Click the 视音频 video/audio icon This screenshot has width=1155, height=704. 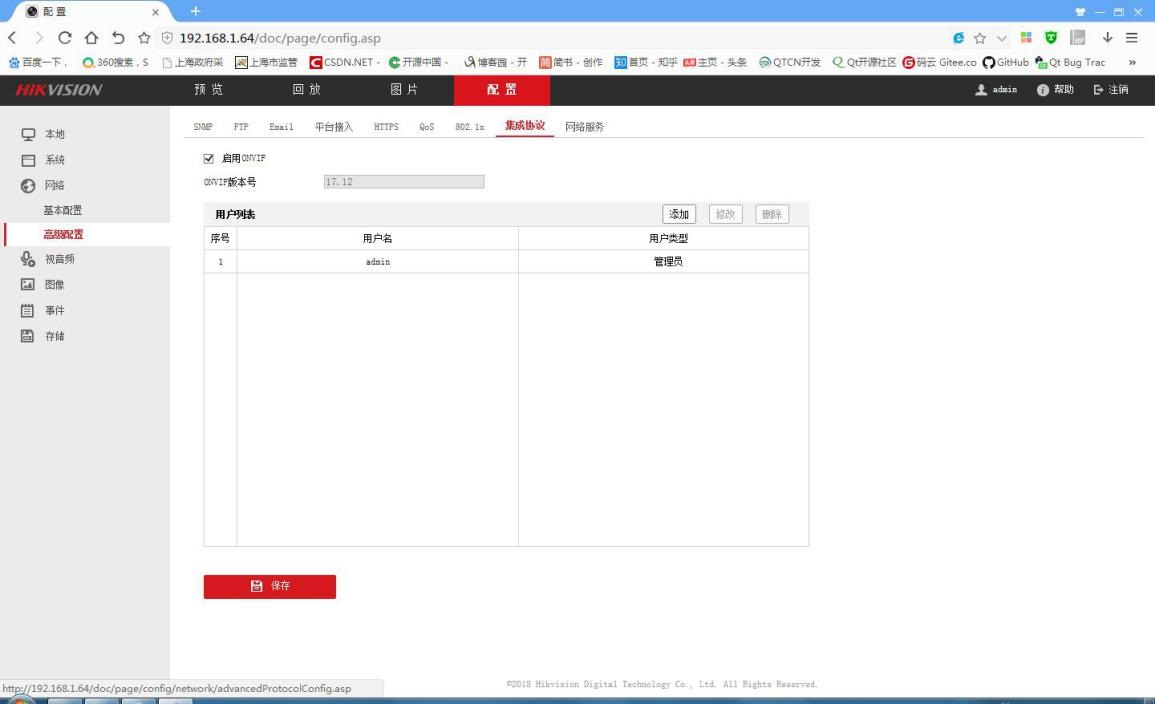[x=28, y=260]
